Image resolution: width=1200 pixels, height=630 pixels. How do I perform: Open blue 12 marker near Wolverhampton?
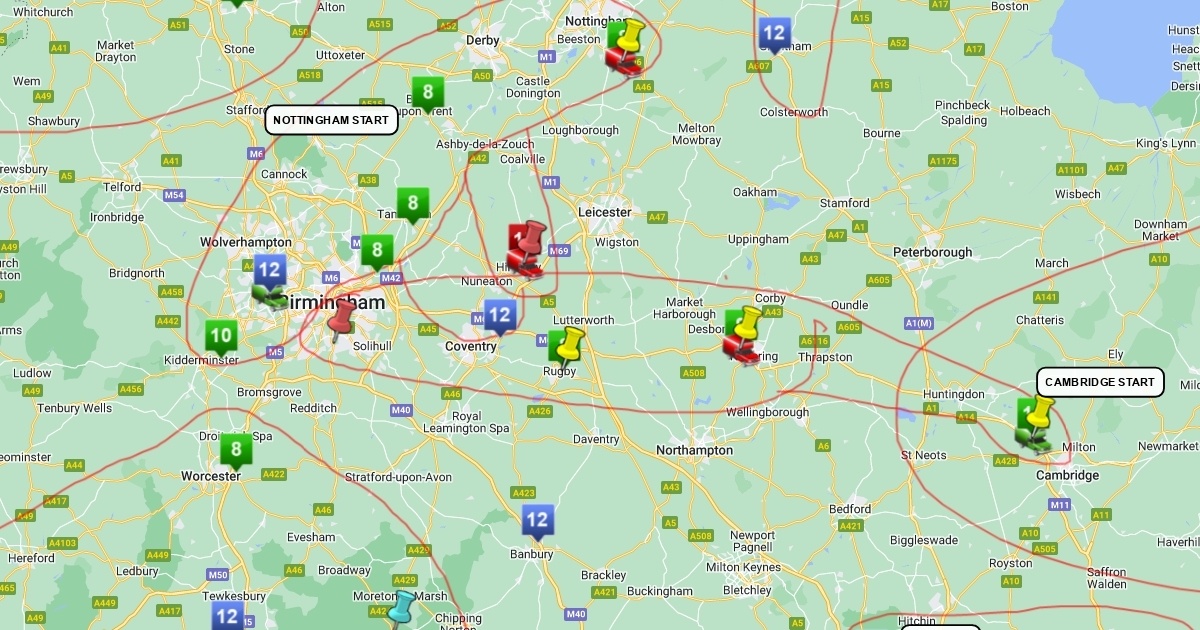click(270, 270)
